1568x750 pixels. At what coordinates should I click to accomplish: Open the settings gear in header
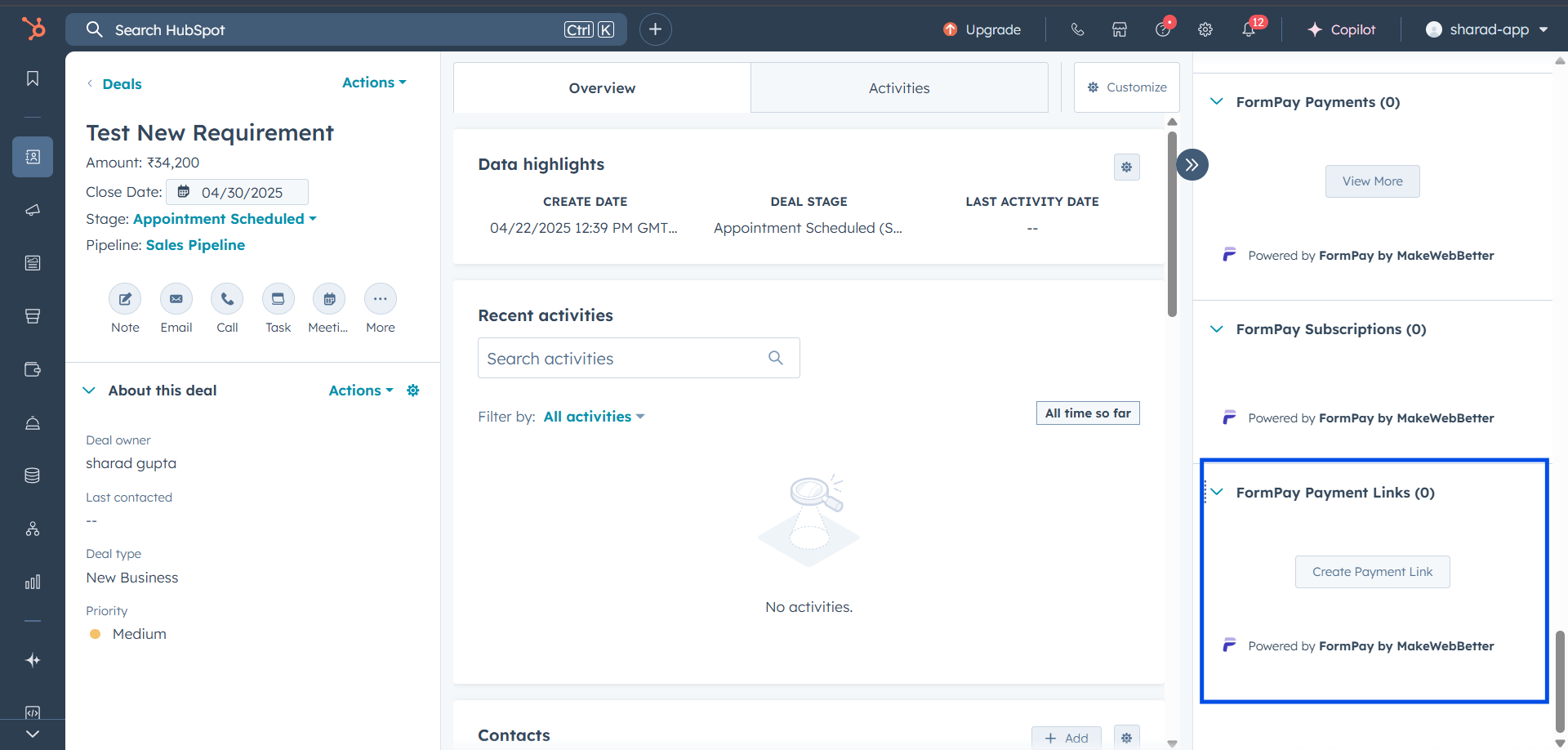click(x=1205, y=29)
